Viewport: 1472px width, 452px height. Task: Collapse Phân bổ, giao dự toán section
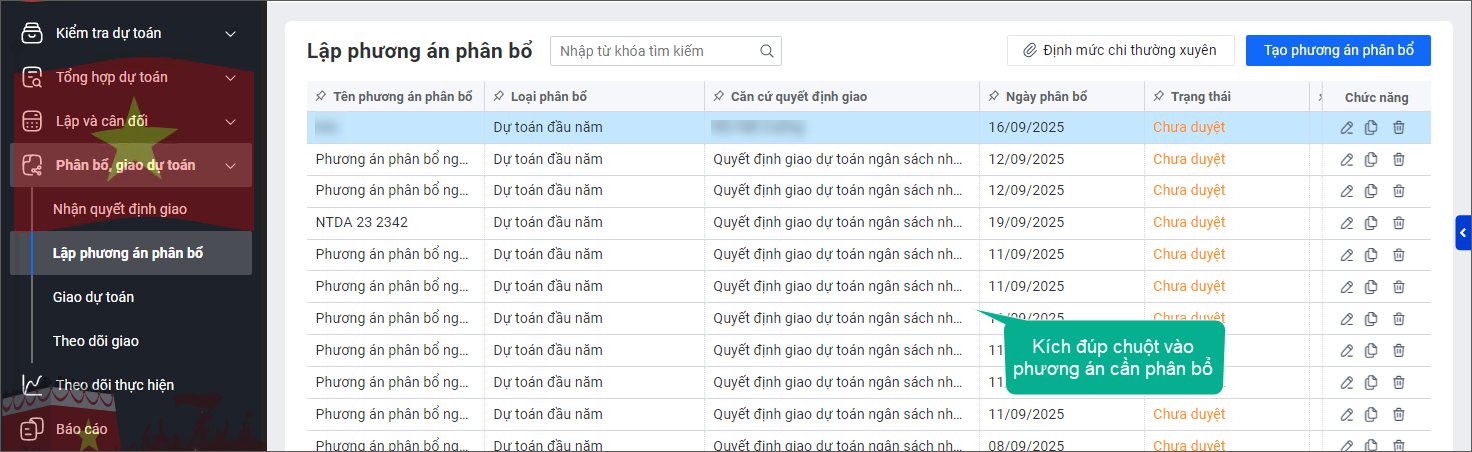[230, 166]
